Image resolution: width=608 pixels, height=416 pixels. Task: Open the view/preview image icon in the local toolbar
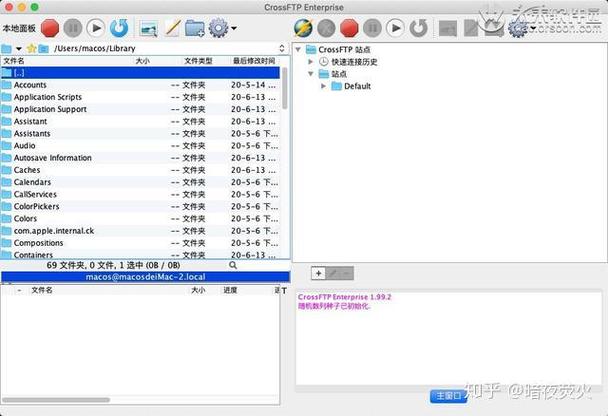149,29
